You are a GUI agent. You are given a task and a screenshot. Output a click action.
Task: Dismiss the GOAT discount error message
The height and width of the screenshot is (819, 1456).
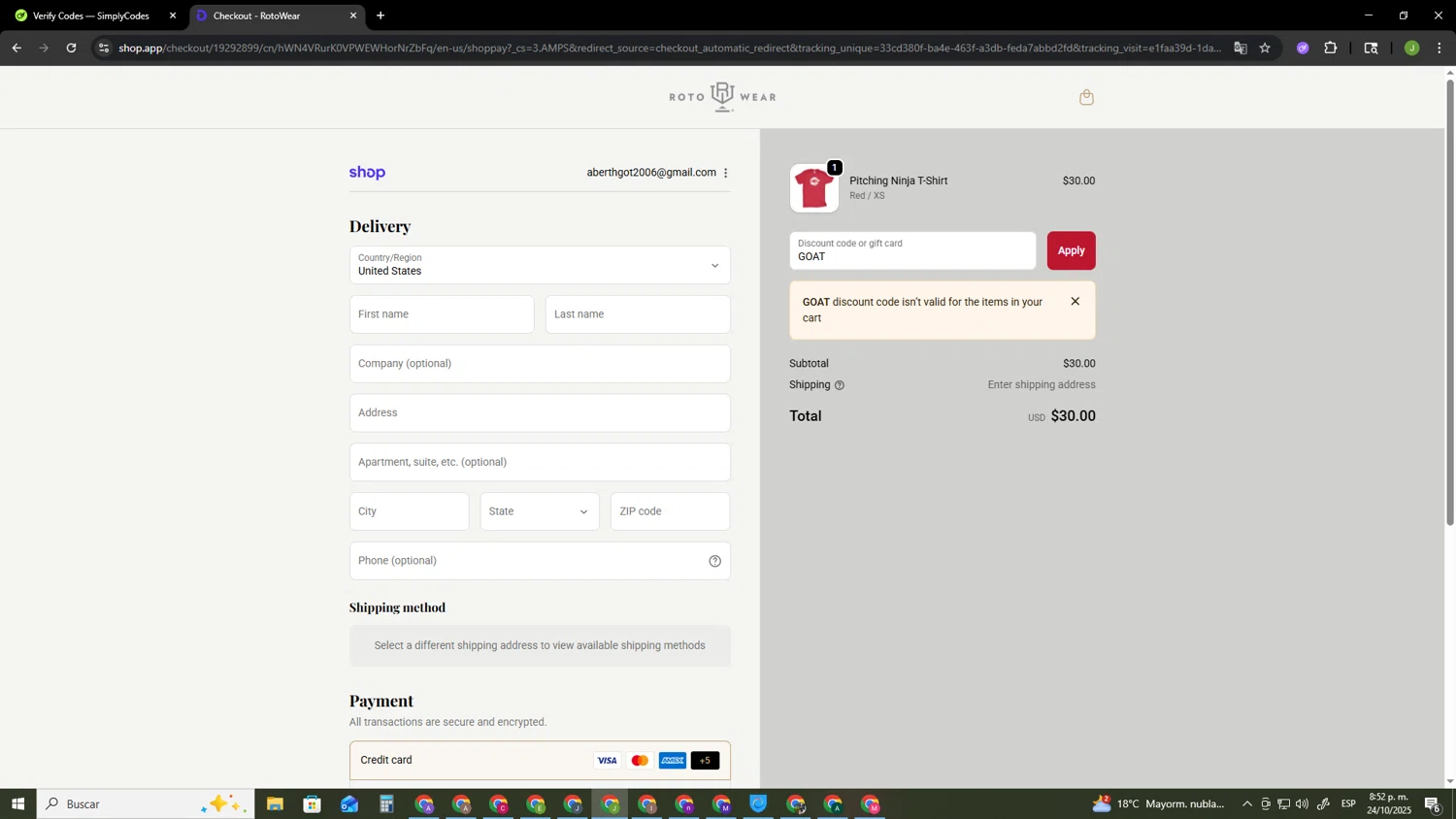point(1075,302)
